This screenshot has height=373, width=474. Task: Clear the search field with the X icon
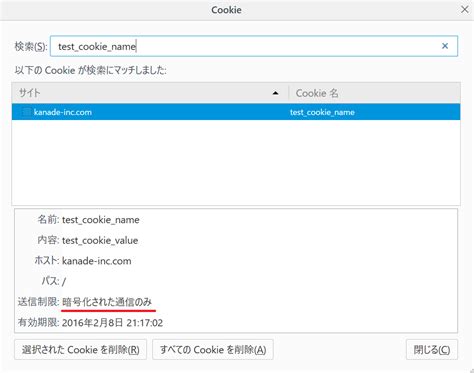pyautogui.click(x=445, y=46)
